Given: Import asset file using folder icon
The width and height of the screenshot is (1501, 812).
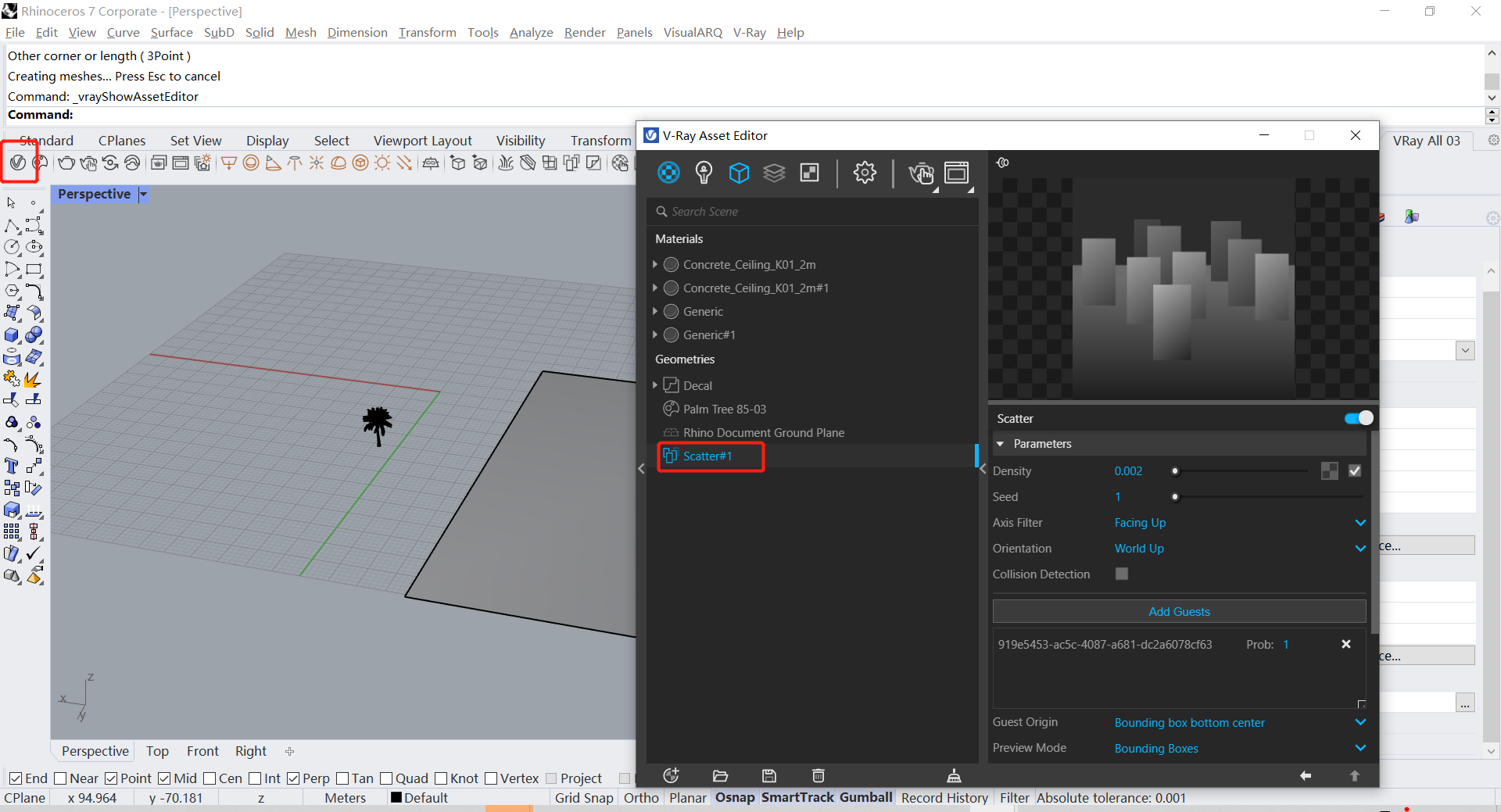Looking at the screenshot, I should [x=720, y=775].
